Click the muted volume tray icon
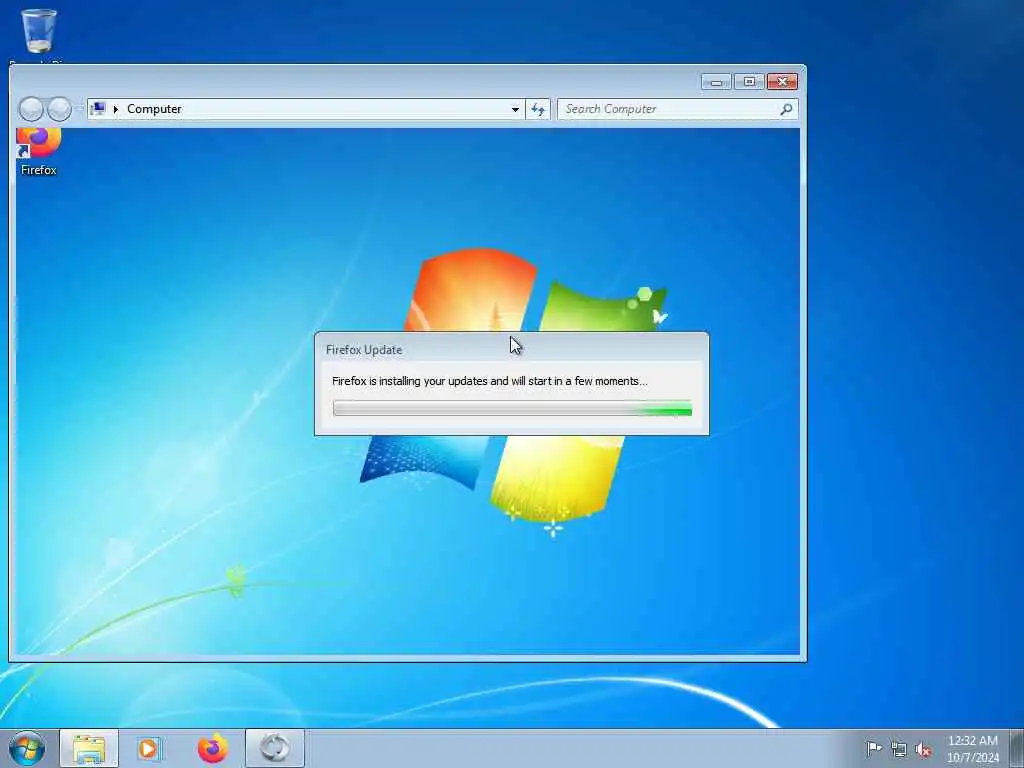The height and width of the screenshot is (768, 1024). pyautogui.click(x=923, y=749)
